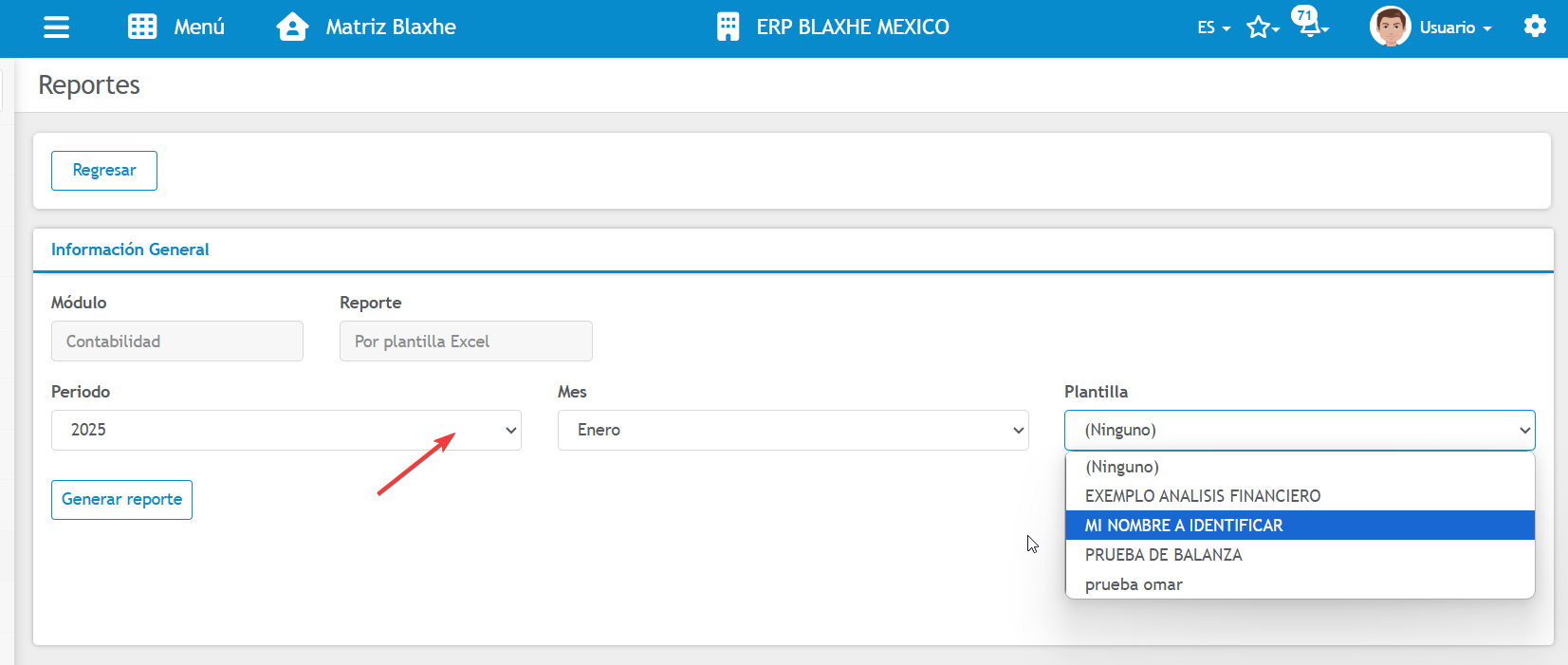The width and height of the screenshot is (1568, 665).
Task: Choose the (Ninguno) option in list
Action: pyautogui.click(x=1300, y=467)
